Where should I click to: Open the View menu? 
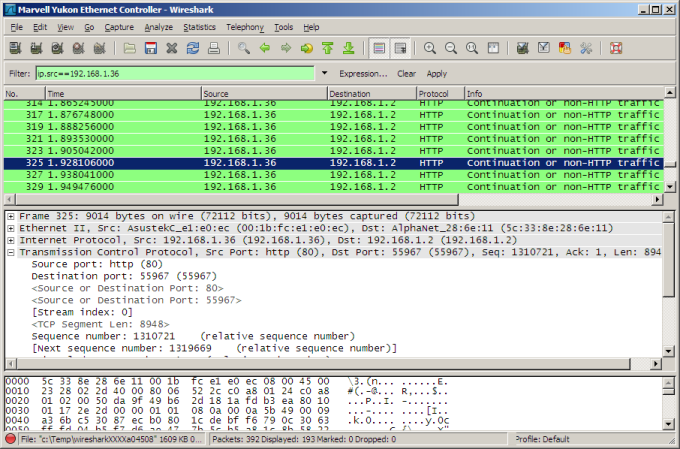coord(65,27)
